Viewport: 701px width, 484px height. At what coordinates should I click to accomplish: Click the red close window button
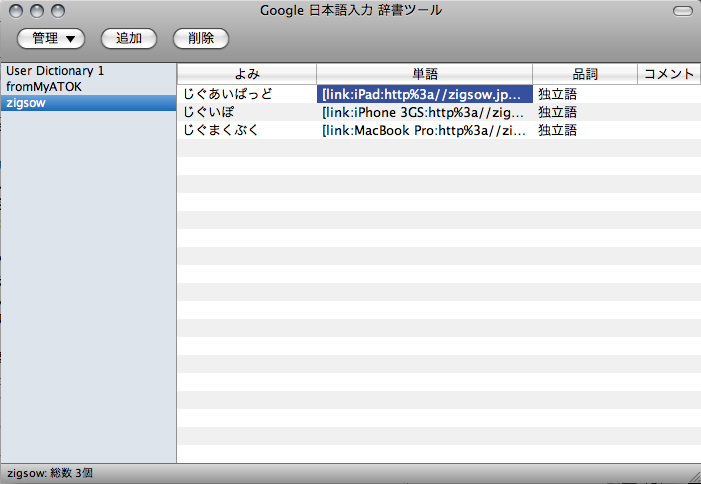tap(16, 11)
